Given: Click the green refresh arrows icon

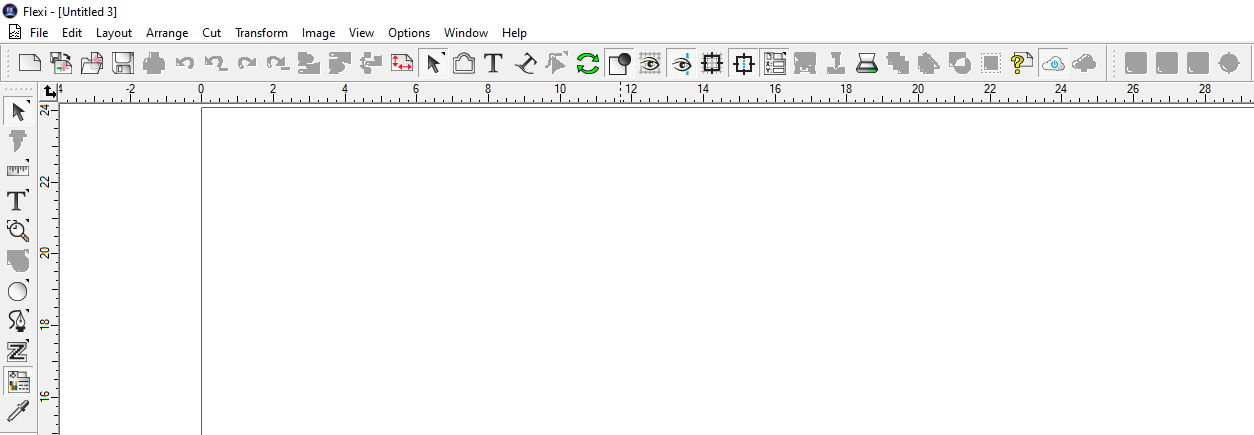Looking at the screenshot, I should coord(588,64).
